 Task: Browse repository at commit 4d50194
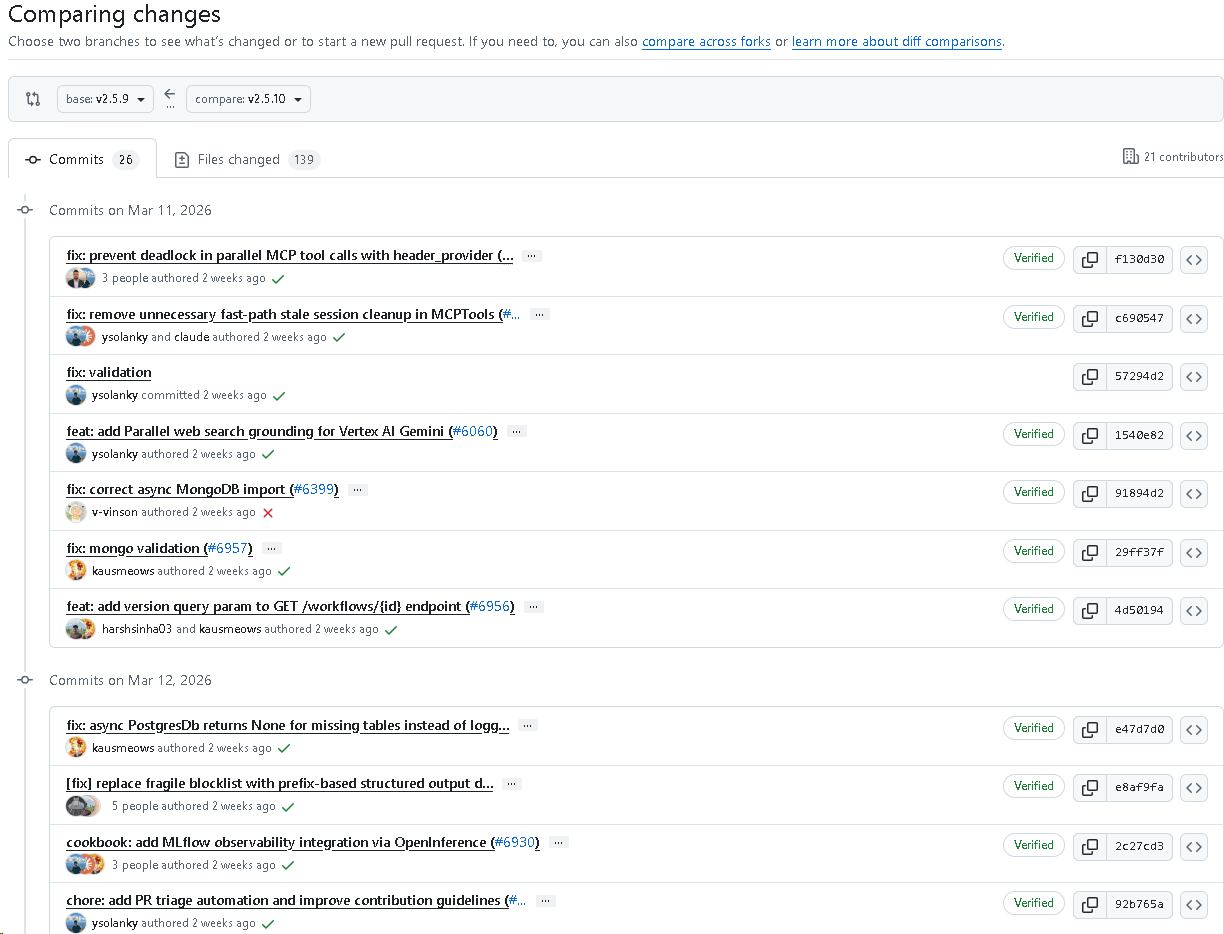pos(1194,611)
